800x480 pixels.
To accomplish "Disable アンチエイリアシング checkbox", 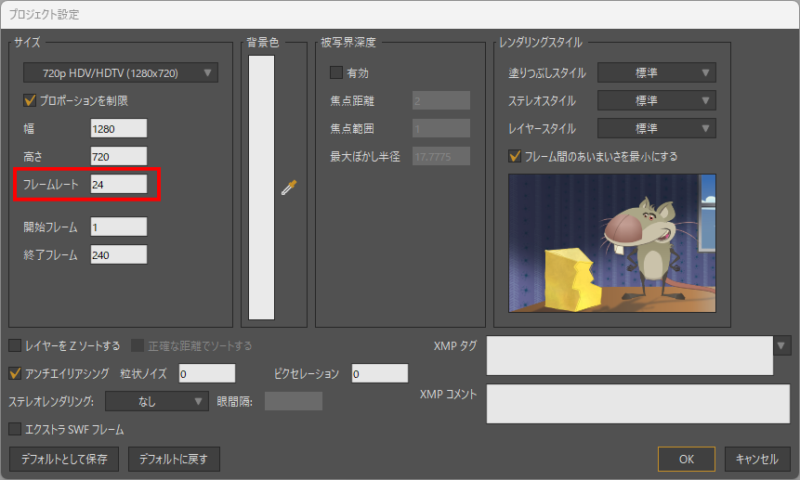I will click(15, 373).
